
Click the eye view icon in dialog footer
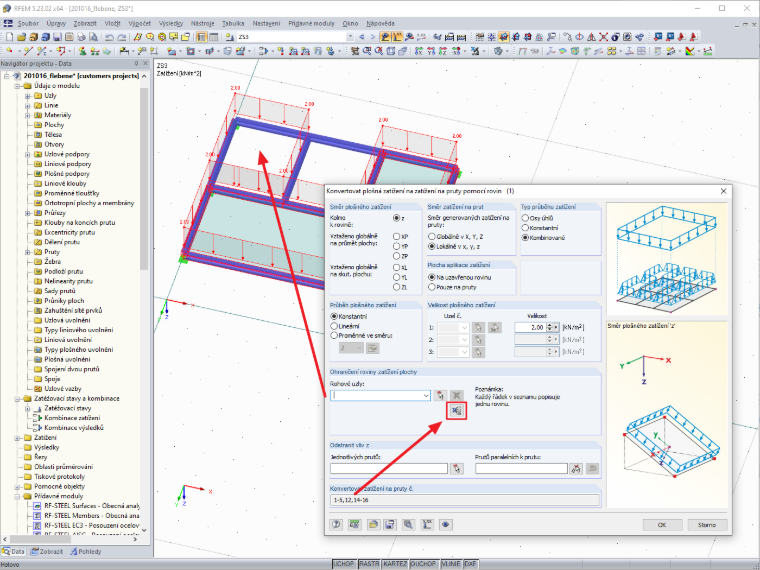(445, 524)
